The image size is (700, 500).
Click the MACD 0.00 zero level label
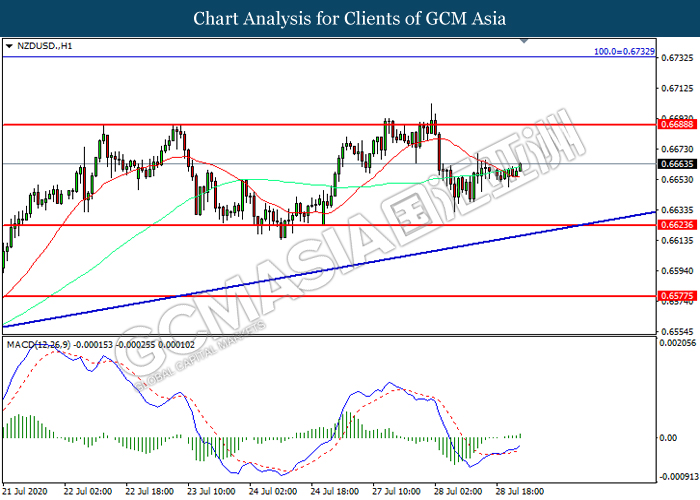(x=668, y=438)
